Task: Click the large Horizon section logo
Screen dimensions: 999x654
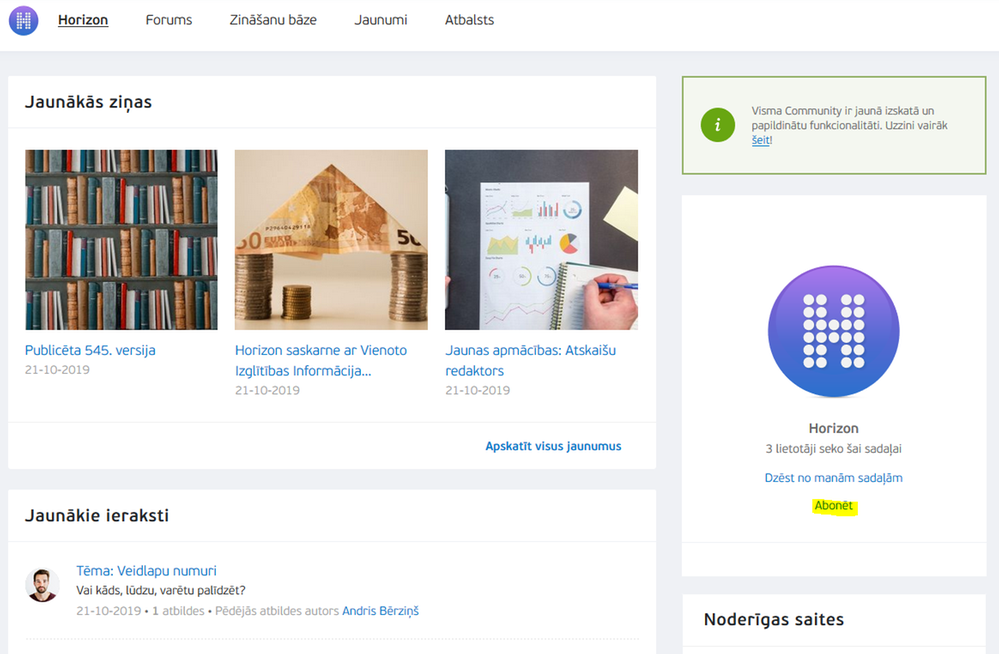Action: (x=833, y=331)
